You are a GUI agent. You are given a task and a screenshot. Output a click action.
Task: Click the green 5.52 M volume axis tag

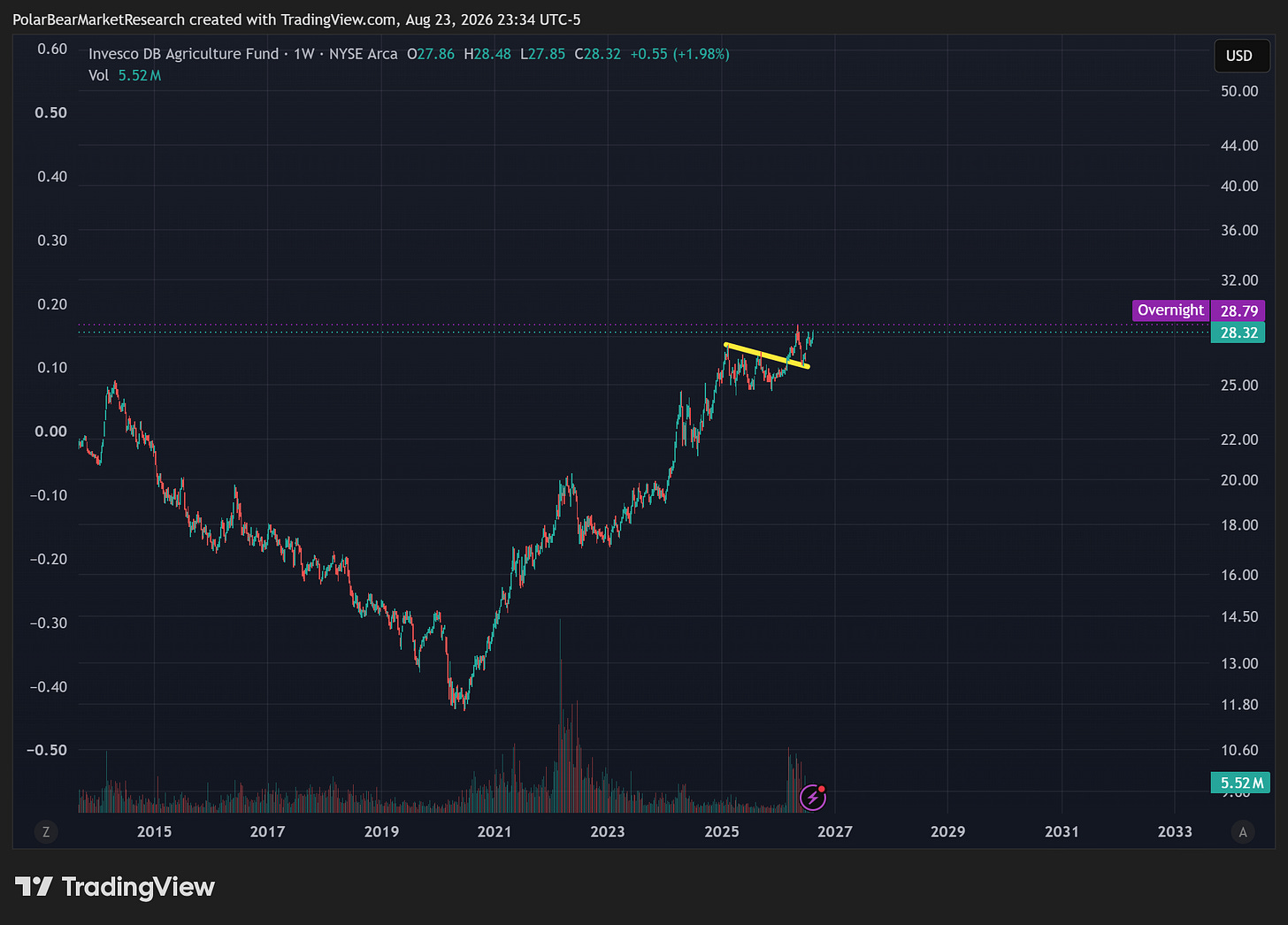1241,783
